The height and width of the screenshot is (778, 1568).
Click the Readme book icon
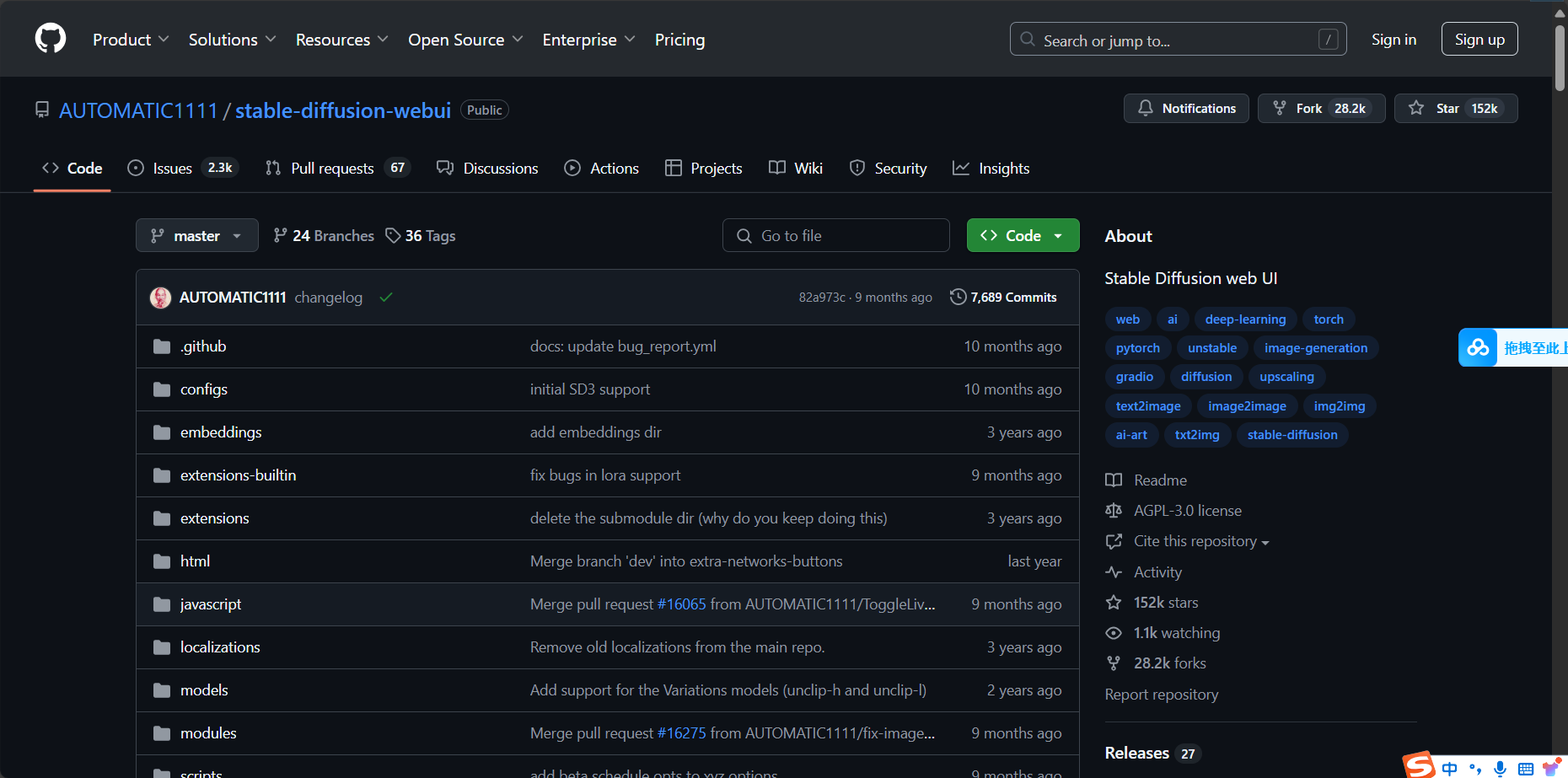pos(1114,480)
